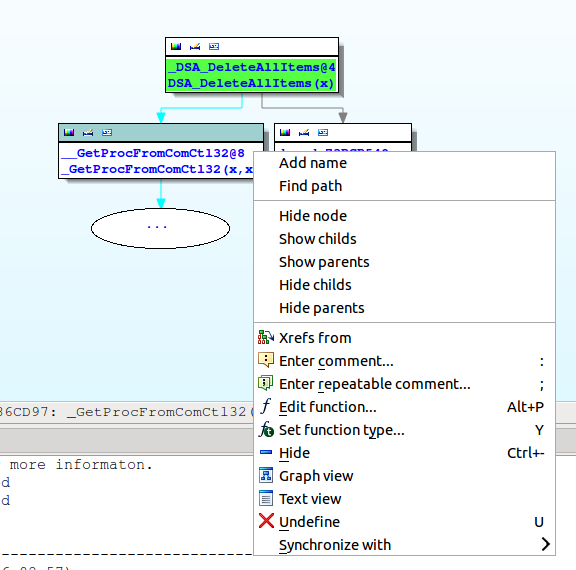Choose Set function type... entry
This screenshot has height=570, width=576.
[404, 430]
